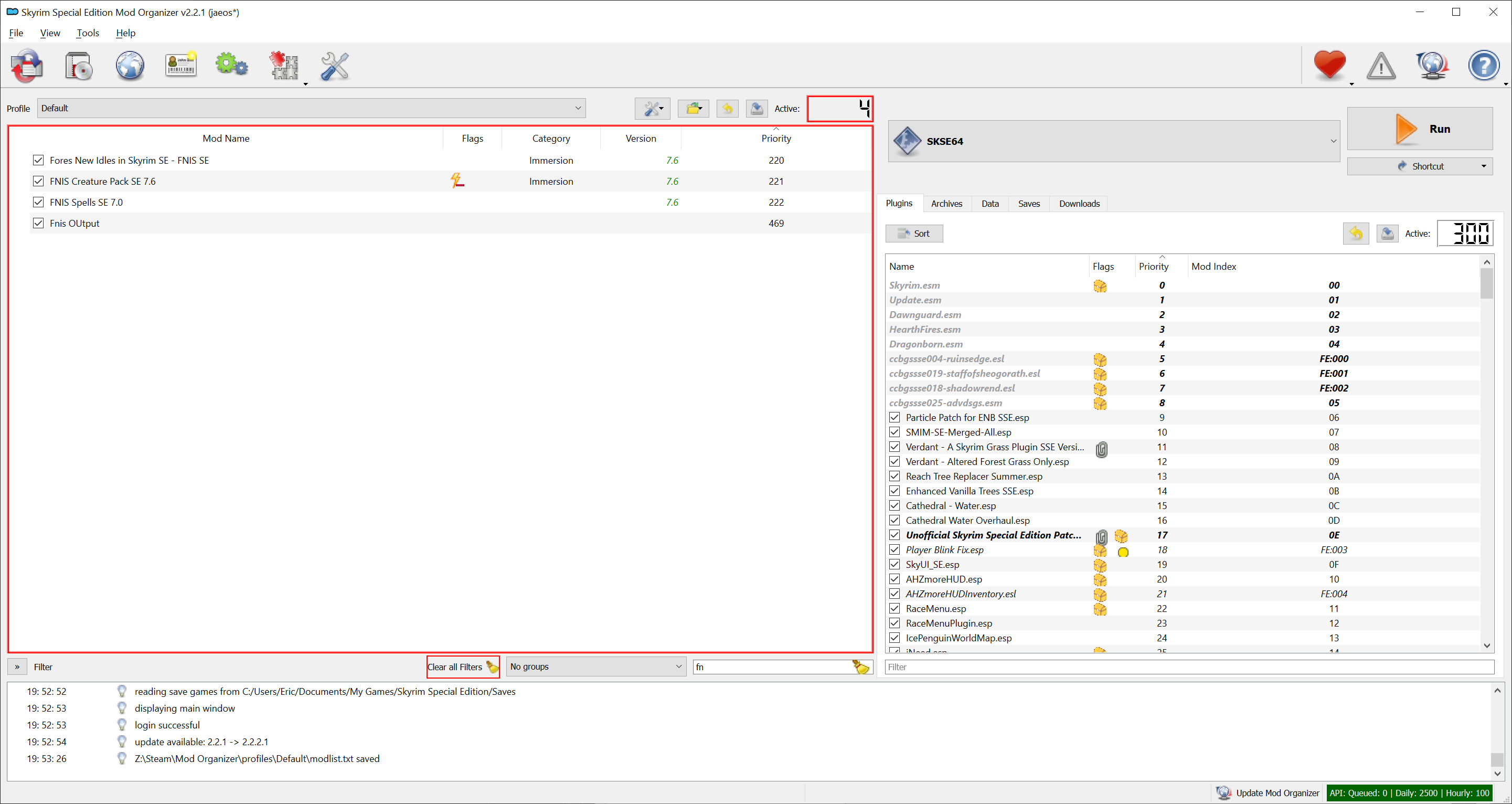Viewport: 1512px width, 804px height.
Task: Open the mod list tools wrench dropdown
Action: (653, 109)
